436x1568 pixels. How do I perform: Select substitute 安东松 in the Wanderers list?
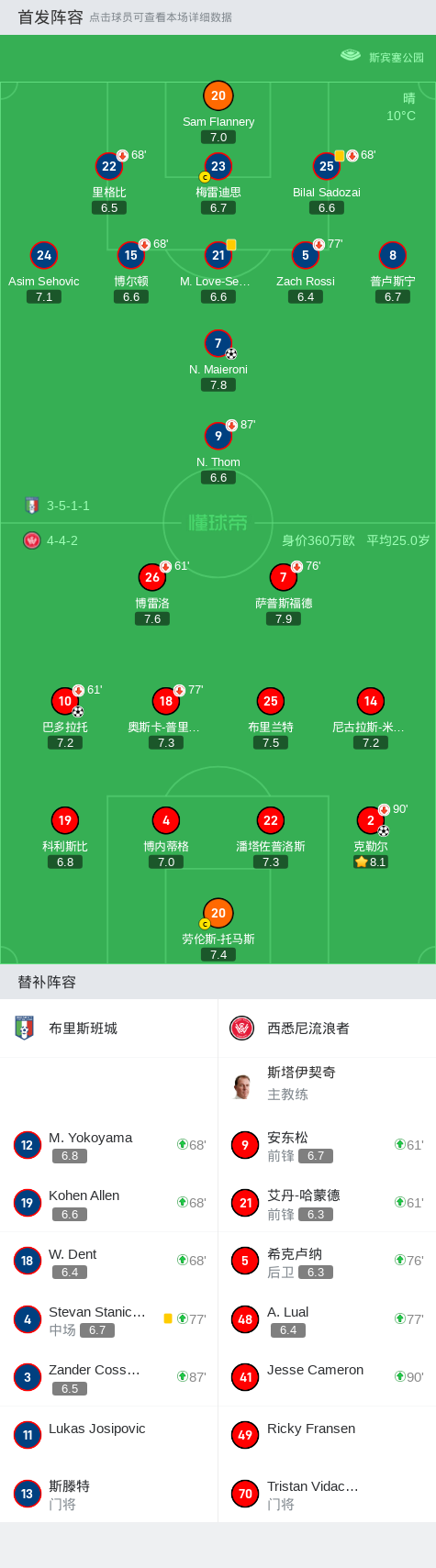click(327, 1145)
